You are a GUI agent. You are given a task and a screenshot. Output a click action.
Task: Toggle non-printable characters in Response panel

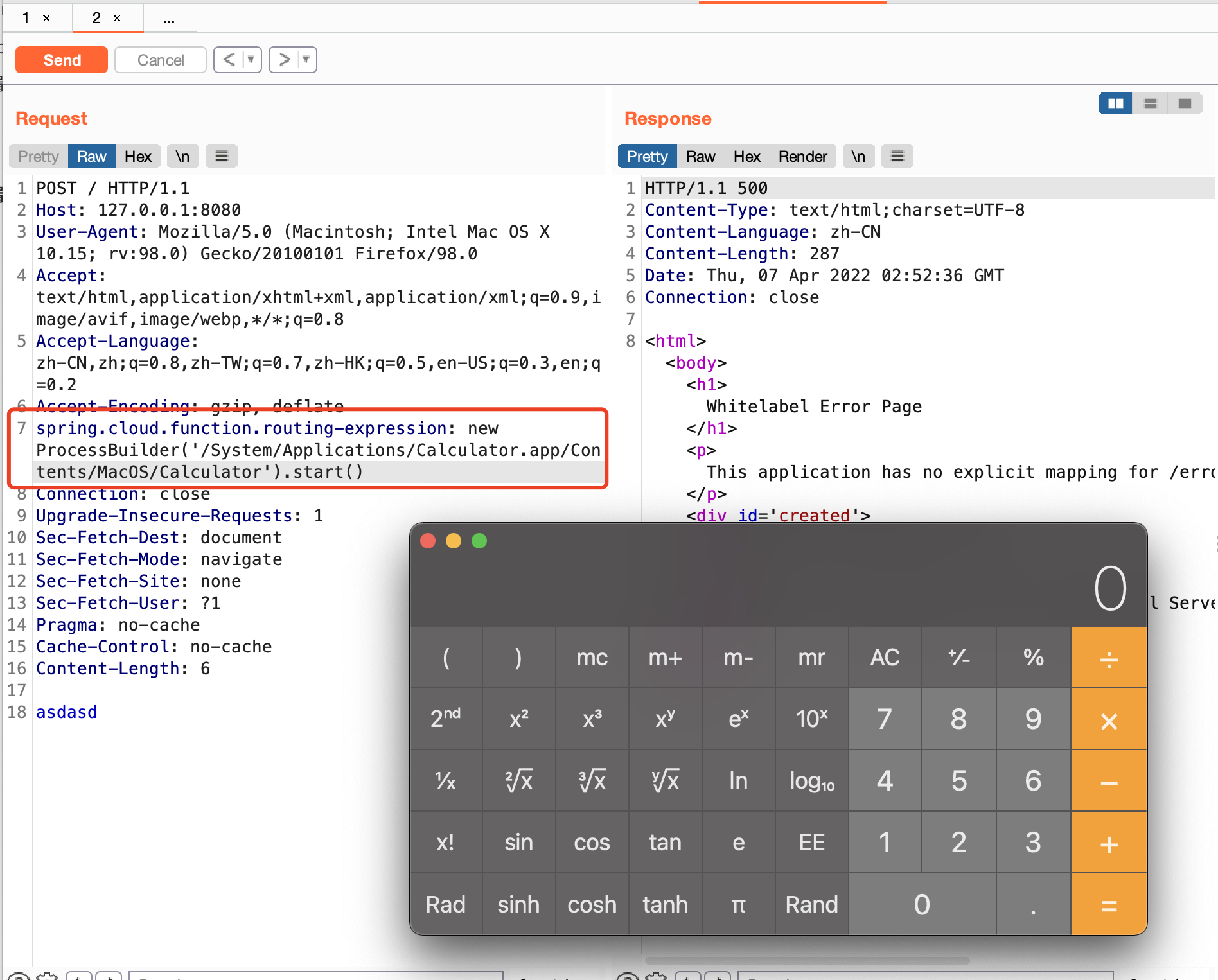click(859, 156)
